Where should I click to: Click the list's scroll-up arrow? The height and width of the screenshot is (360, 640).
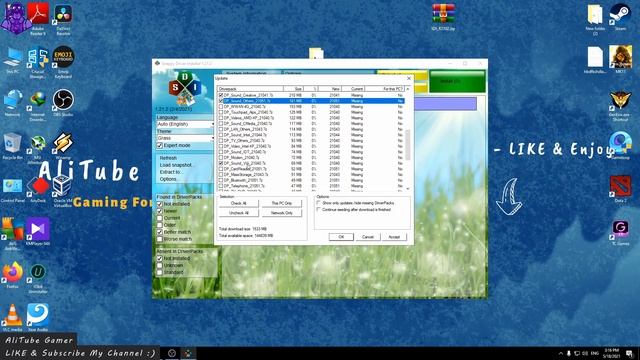click(x=408, y=89)
